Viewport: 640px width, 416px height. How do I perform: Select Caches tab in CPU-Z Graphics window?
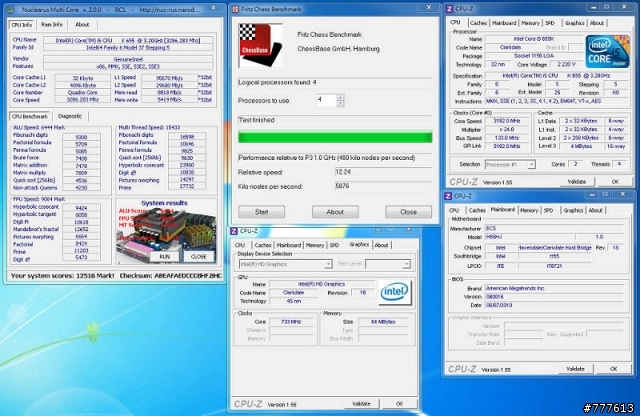pos(263,245)
